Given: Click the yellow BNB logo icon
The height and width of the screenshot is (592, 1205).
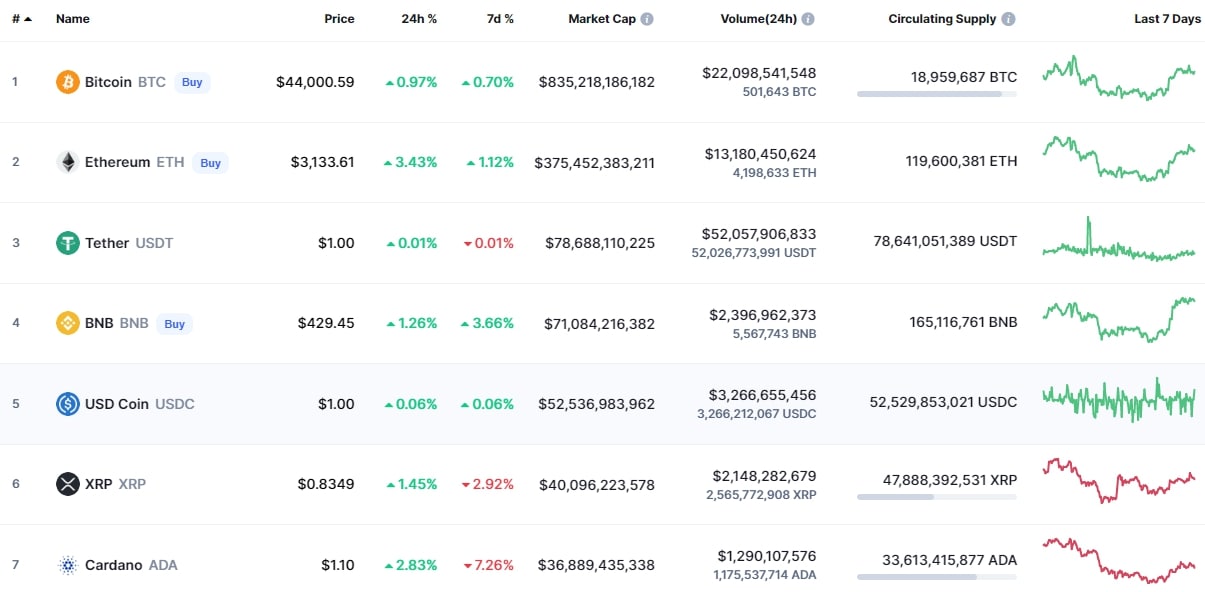Looking at the screenshot, I should [67, 323].
